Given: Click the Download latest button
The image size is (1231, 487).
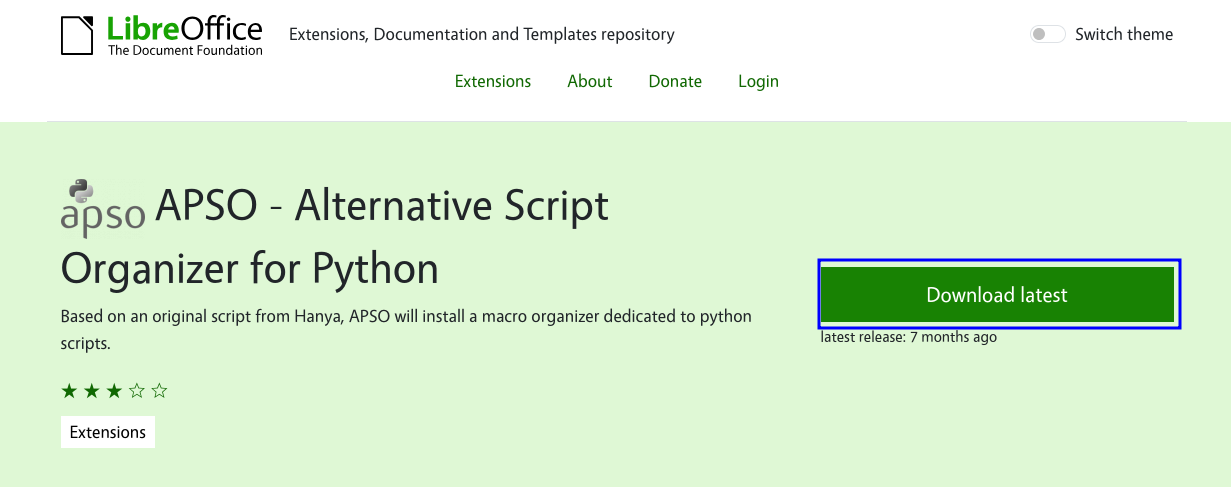Looking at the screenshot, I should [x=997, y=295].
